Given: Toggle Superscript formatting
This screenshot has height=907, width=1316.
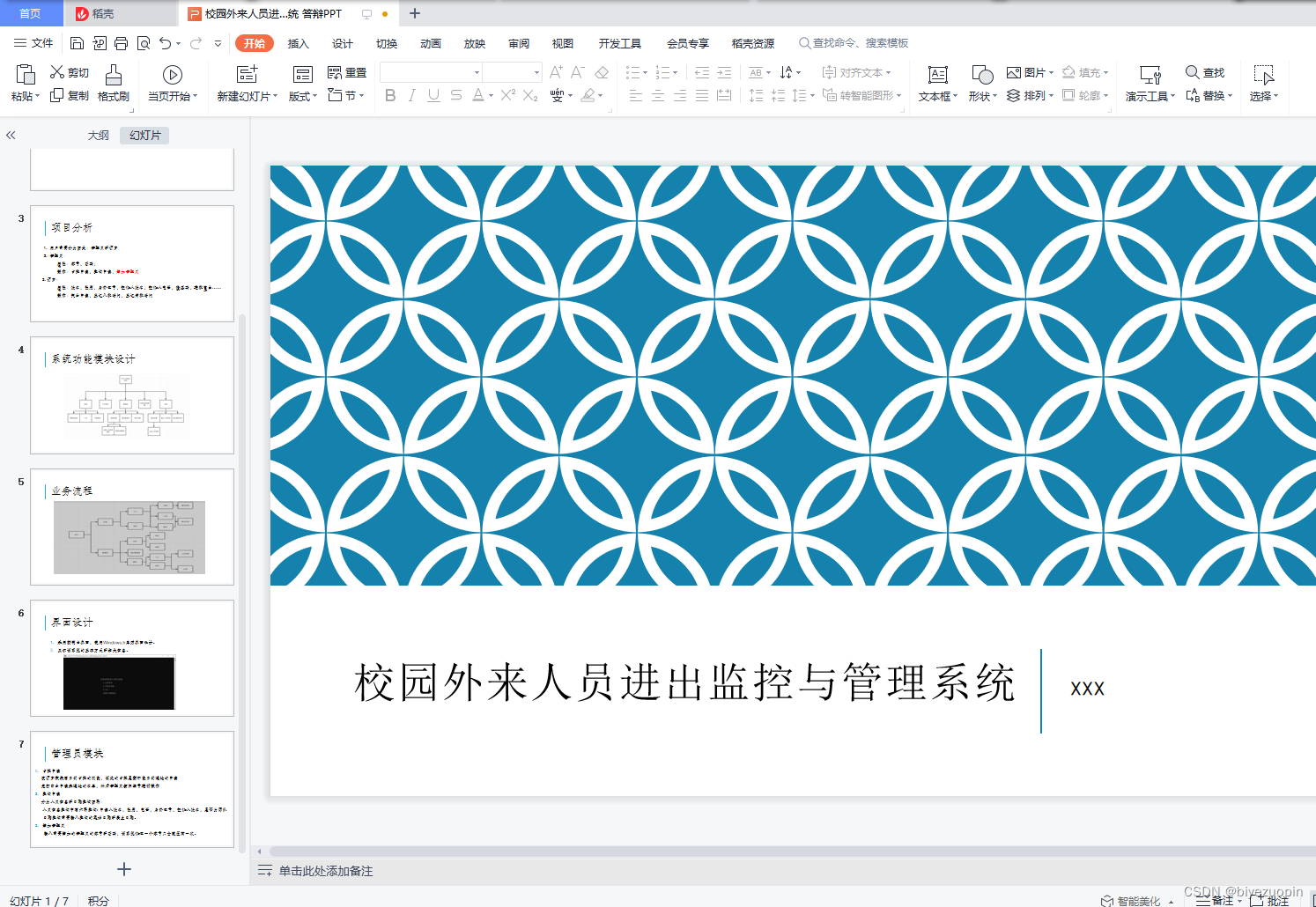Looking at the screenshot, I should (508, 95).
